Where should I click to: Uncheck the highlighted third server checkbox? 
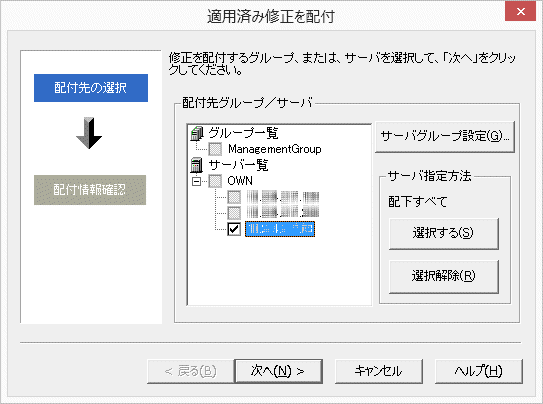(234, 229)
